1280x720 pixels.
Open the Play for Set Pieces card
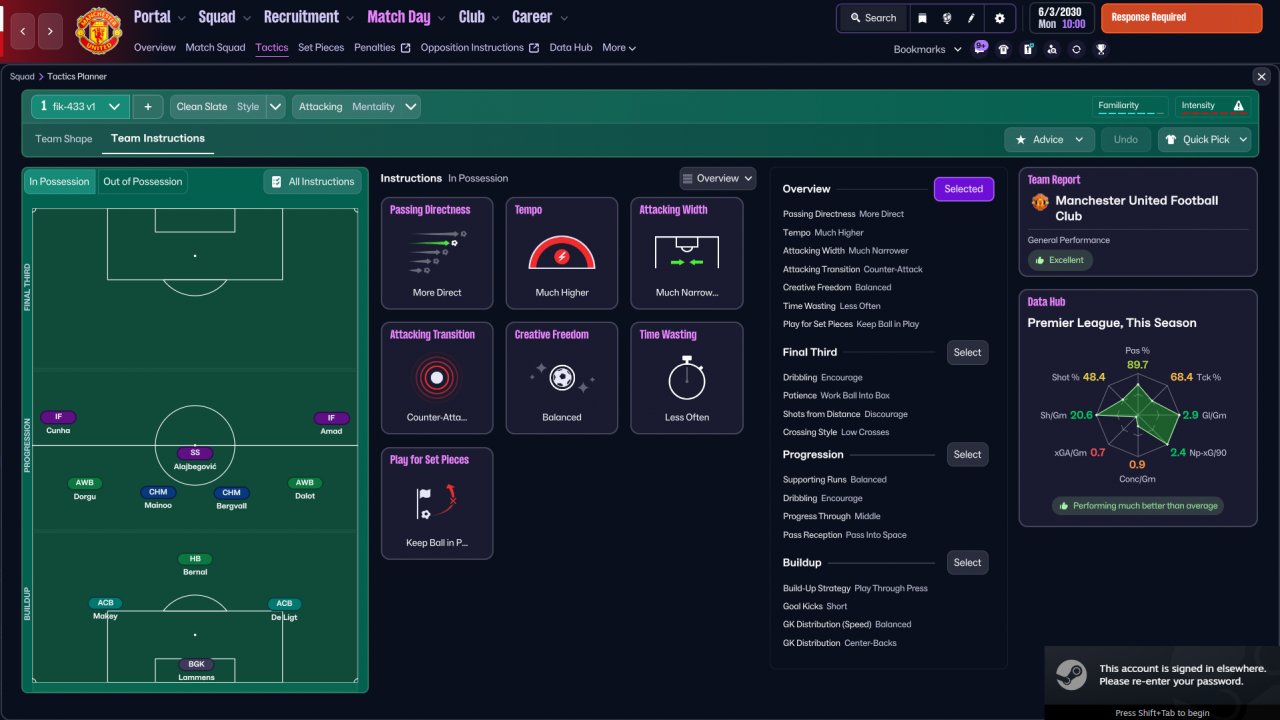click(x=437, y=503)
